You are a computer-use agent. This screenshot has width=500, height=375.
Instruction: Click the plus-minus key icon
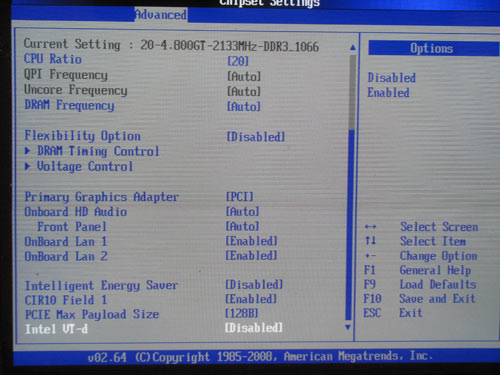click(370, 256)
